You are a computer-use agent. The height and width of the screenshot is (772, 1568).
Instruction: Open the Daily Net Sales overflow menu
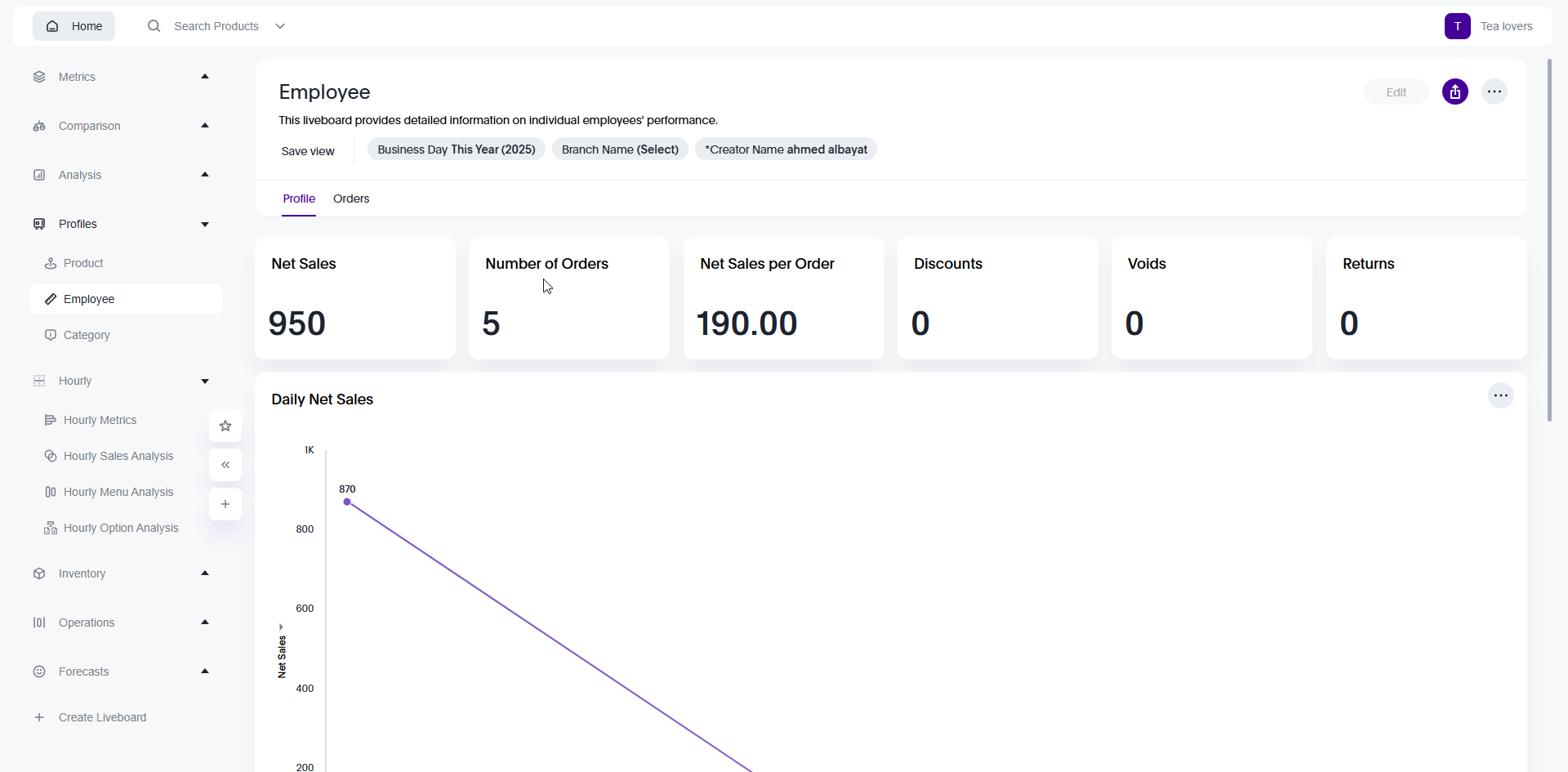coord(1501,395)
